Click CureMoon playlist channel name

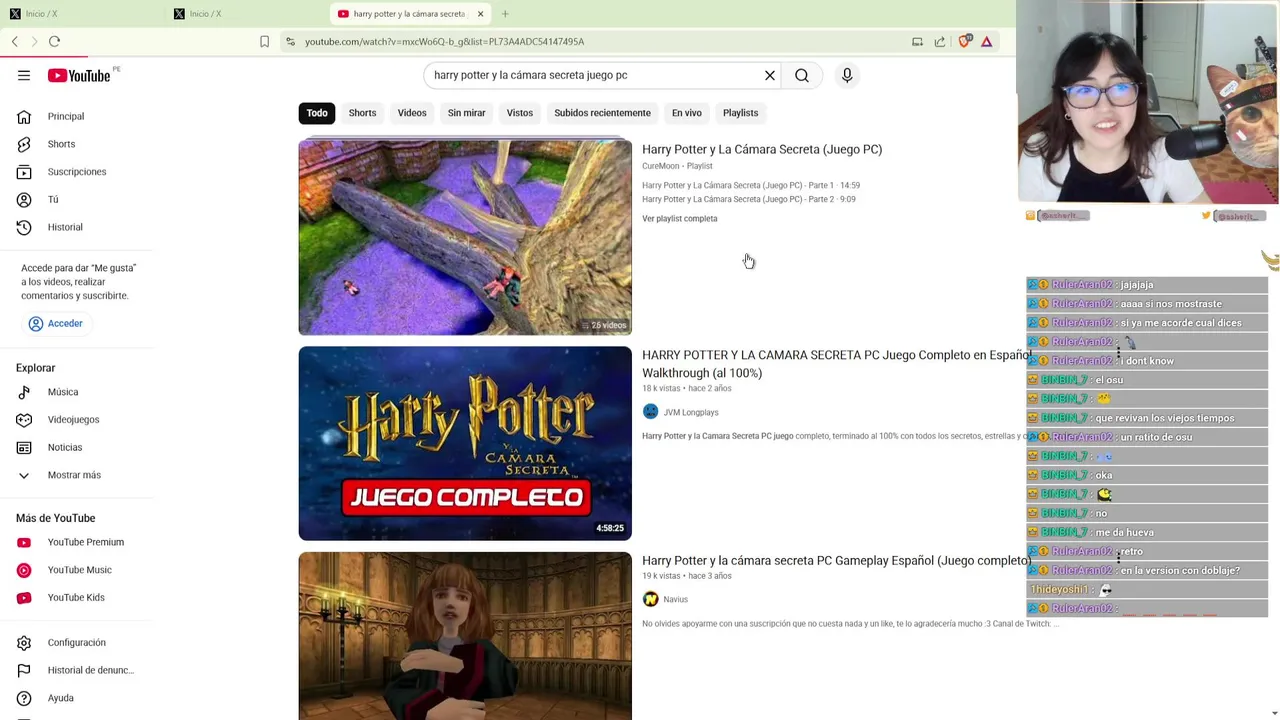(x=660, y=166)
